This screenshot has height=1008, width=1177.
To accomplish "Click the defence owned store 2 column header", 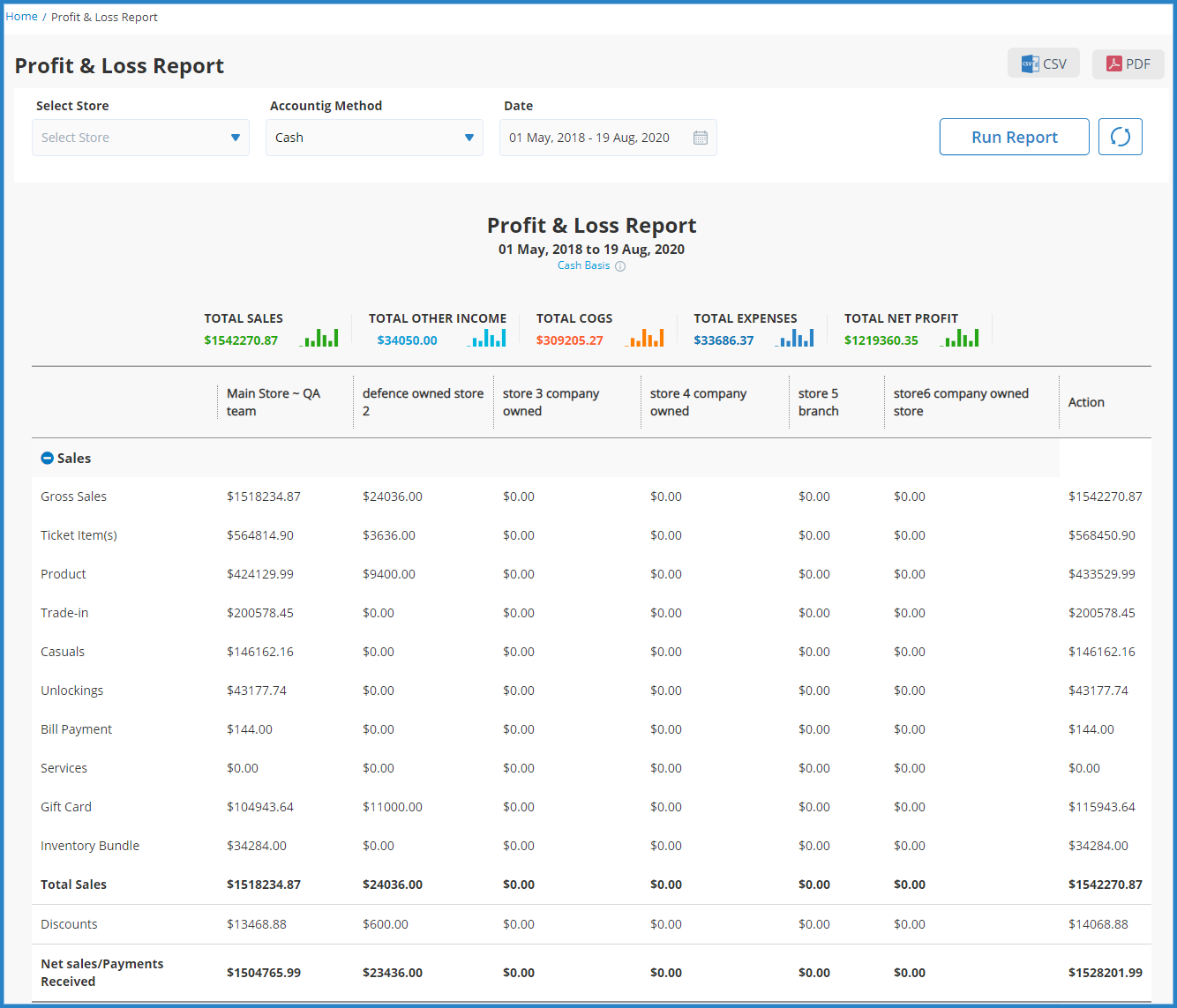I will coord(423,402).
